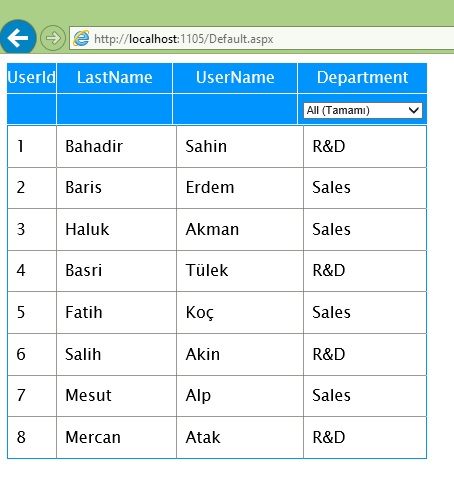Click the Sales department cell for Mesut
Viewport: 454px width, 482px height.
click(x=365, y=396)
